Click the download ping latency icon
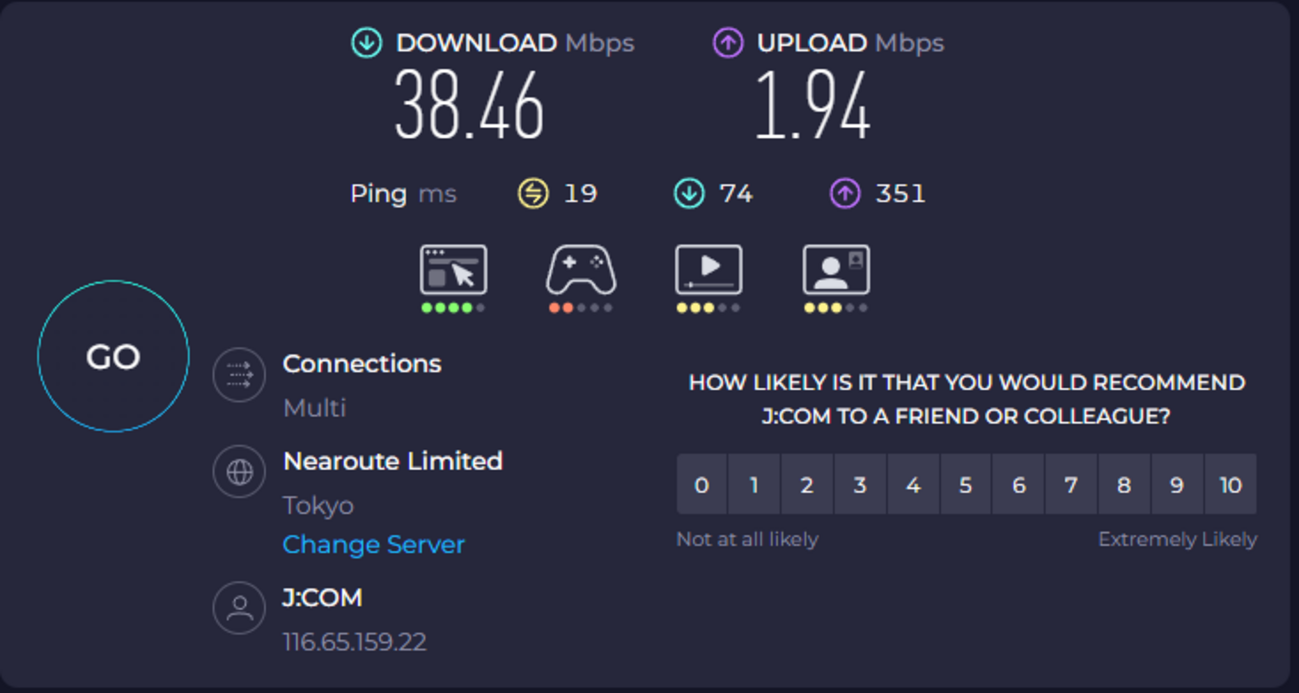Image resolution: width=1299 pixels, height=693 pixels. point(689,193)
